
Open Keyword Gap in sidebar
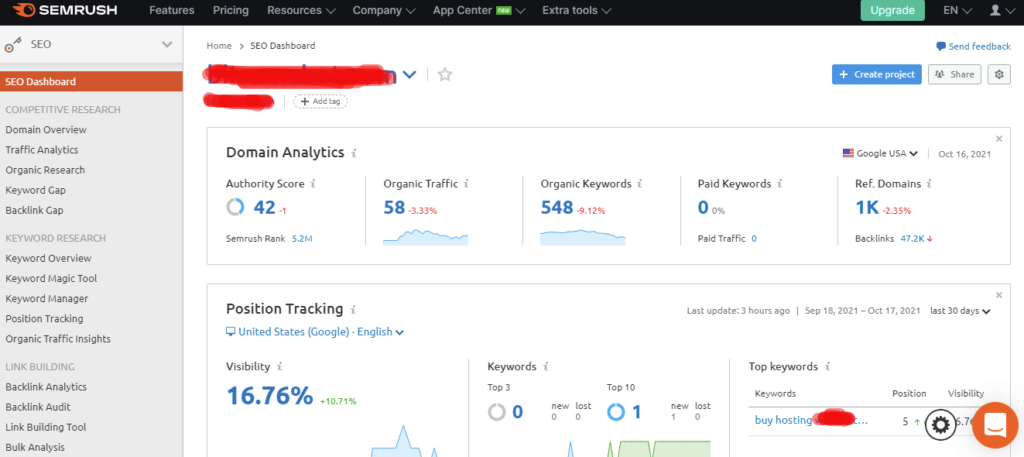coord(35,190)
